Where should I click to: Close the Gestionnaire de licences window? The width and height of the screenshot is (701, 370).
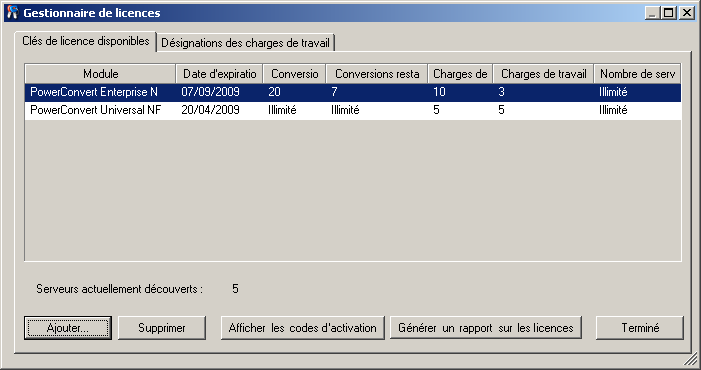click(x=686, y=13)
